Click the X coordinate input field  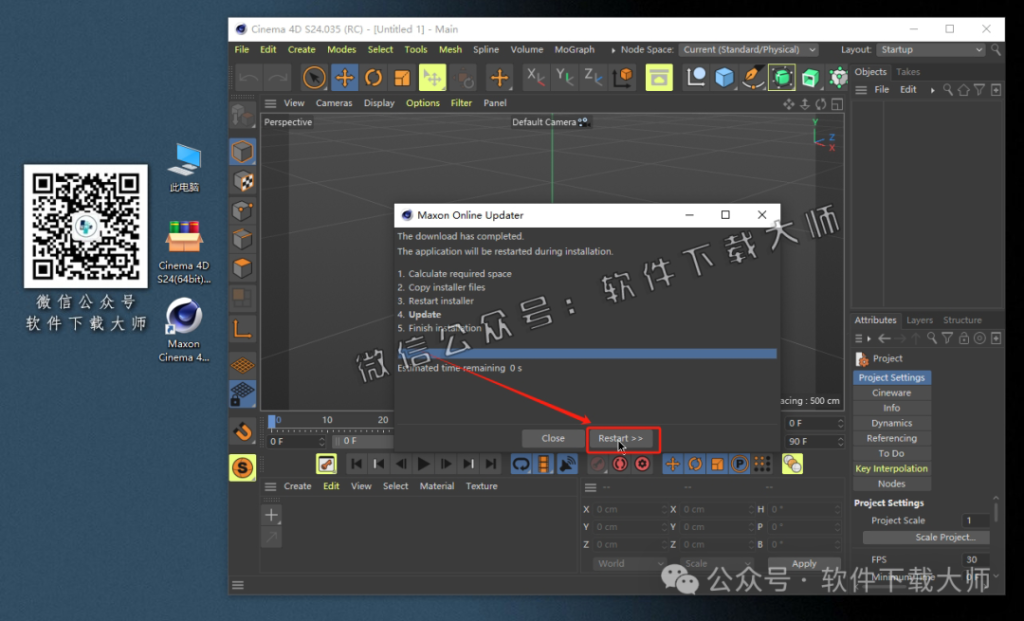click(630, 509)
